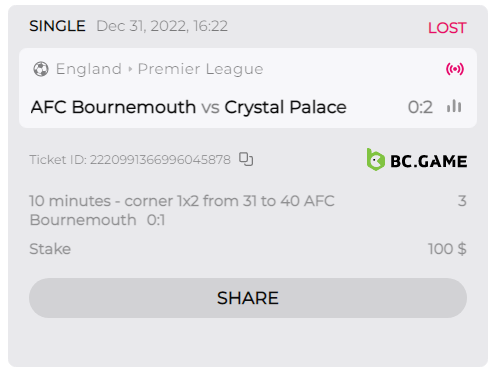The image size is (493, 370).
Task: Click the odds value 3
Action: point(462,201)
